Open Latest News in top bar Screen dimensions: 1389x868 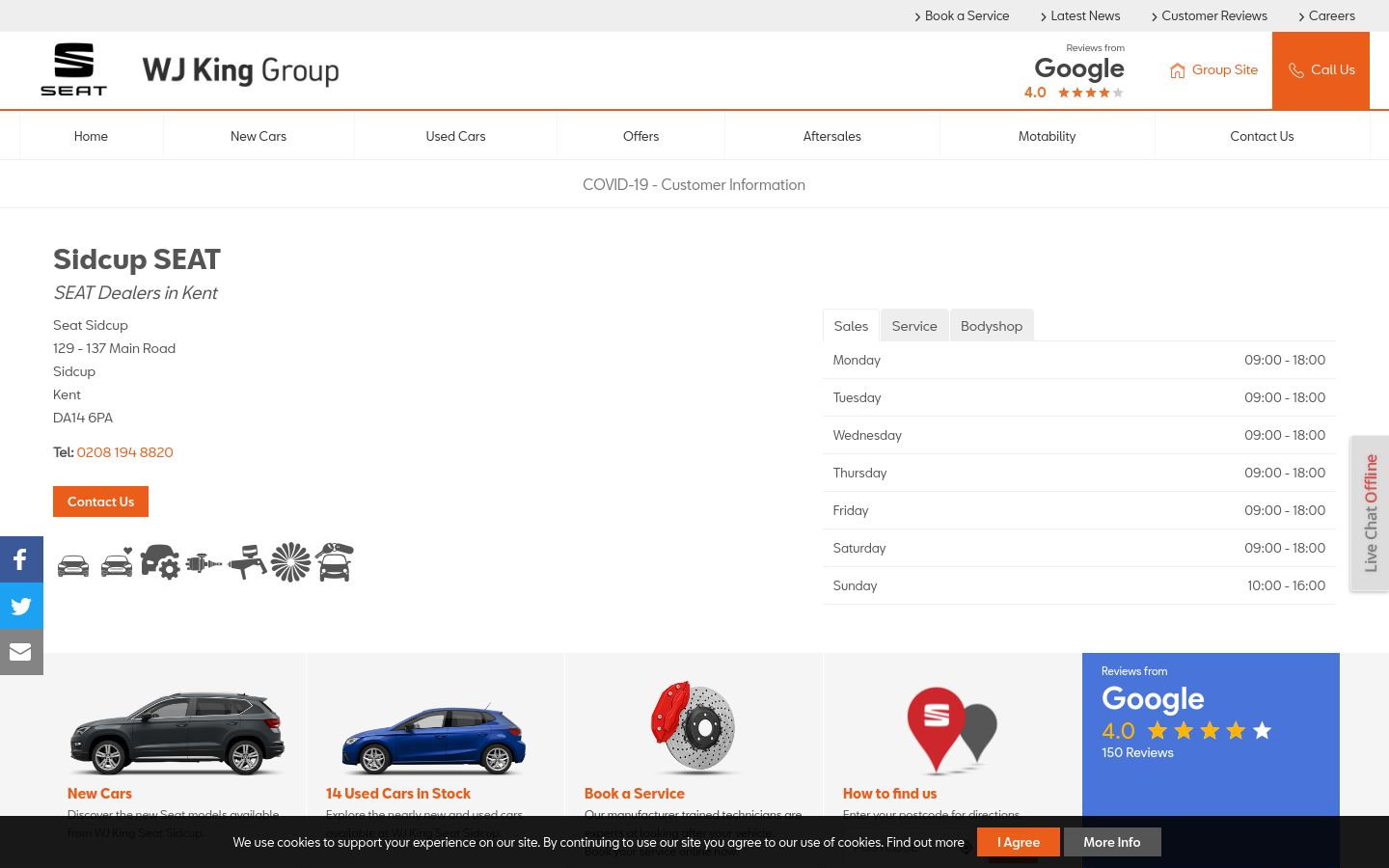(x=1080, y=15)
